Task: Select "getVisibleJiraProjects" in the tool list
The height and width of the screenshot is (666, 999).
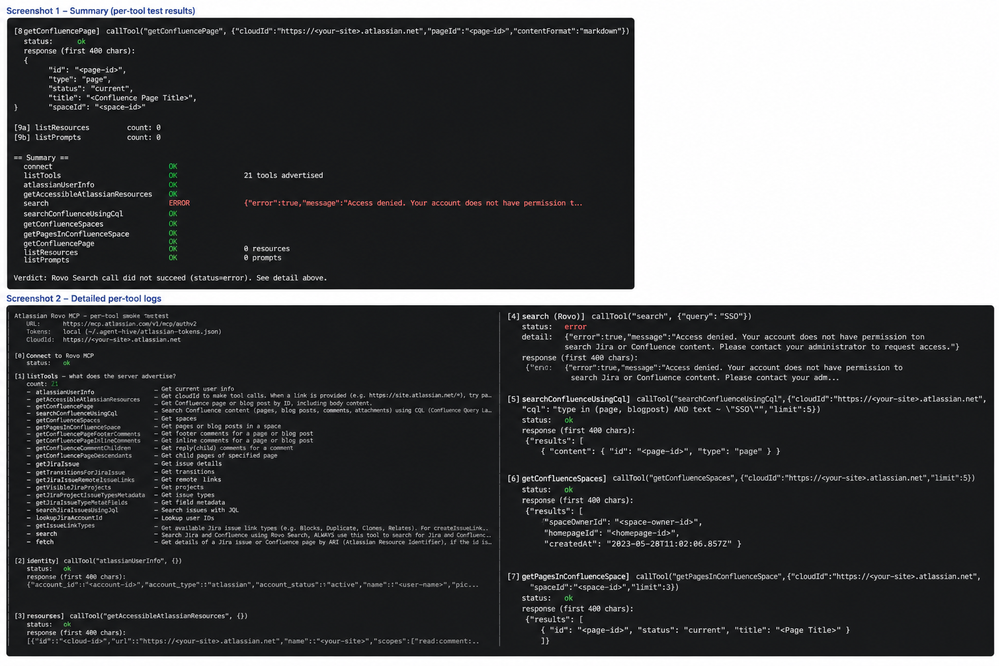Action: 73,488
